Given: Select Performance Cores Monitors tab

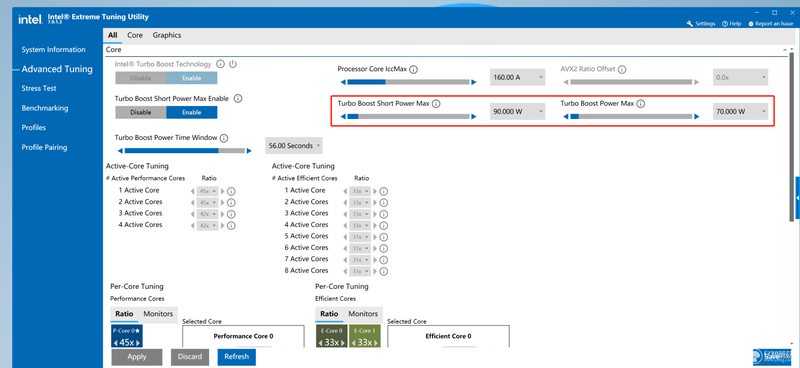Looking at the screenshot, I should click(158, 314).
